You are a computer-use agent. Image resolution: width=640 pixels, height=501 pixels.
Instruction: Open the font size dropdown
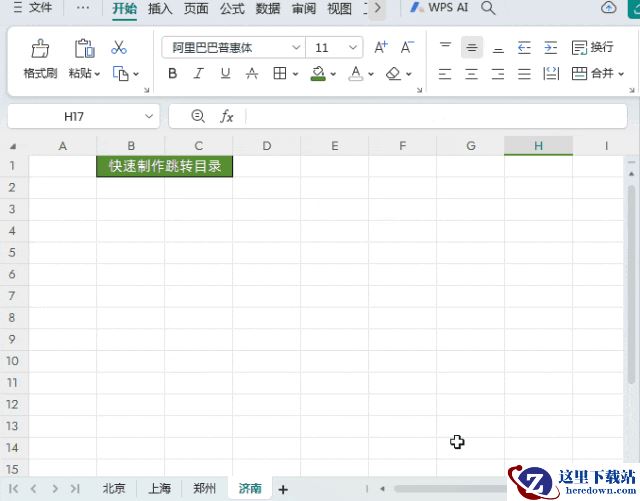coord(353,48)
